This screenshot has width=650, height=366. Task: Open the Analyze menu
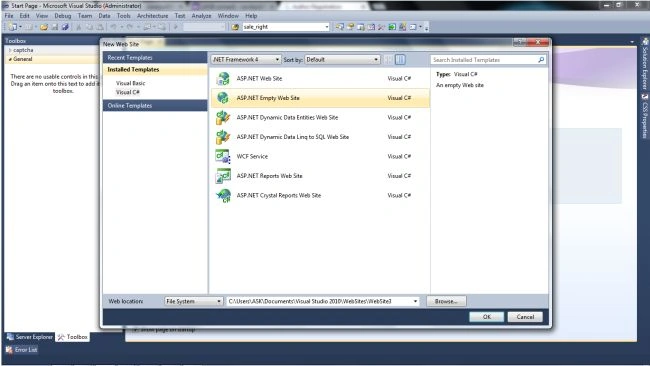point(201,16)
